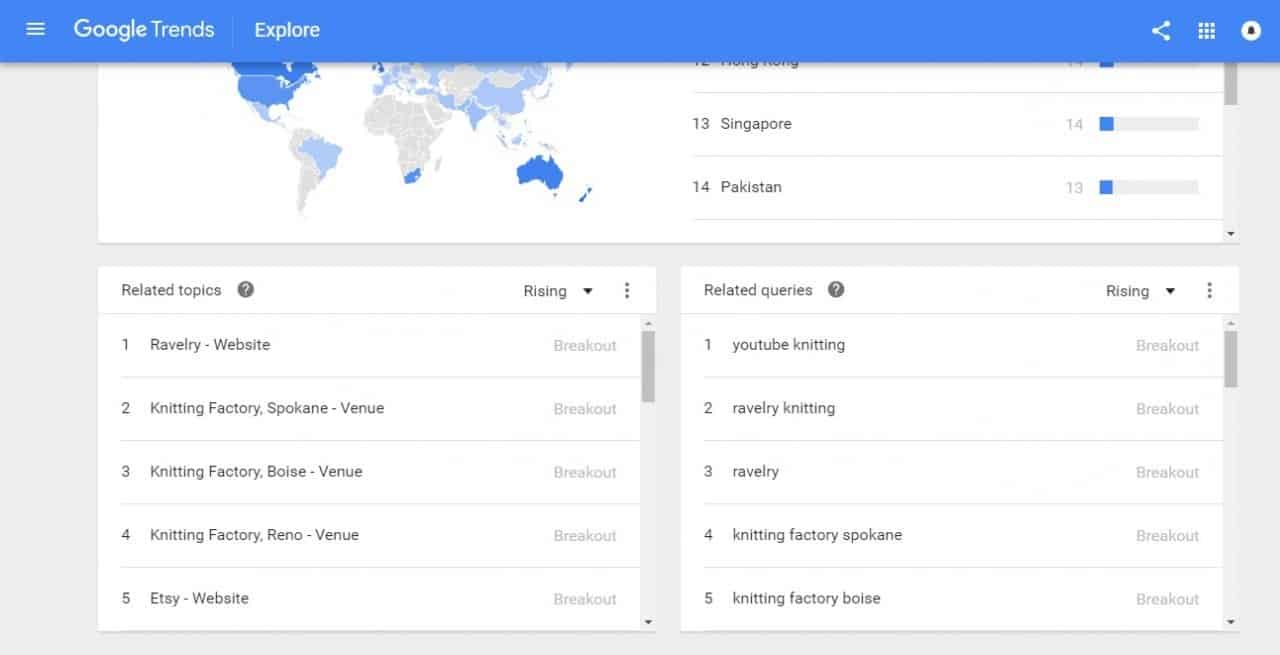The height and width of the screenshot is (655, 1280).
Task: Open the Related topics Rising dropdown
Action: pos(558,291)
